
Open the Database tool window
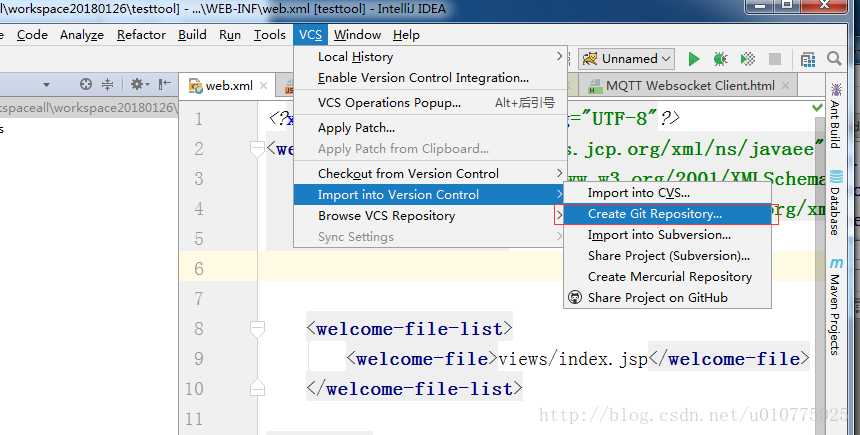pos(835,203)
